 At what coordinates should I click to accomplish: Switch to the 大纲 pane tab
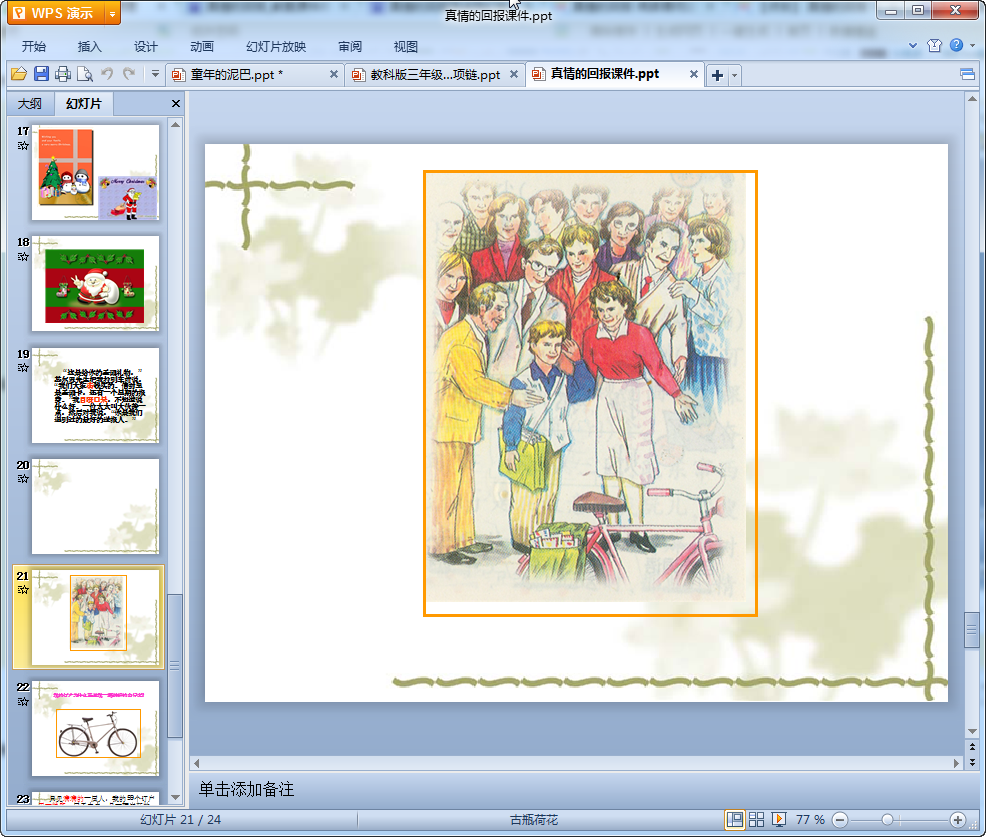click(30, 104)
